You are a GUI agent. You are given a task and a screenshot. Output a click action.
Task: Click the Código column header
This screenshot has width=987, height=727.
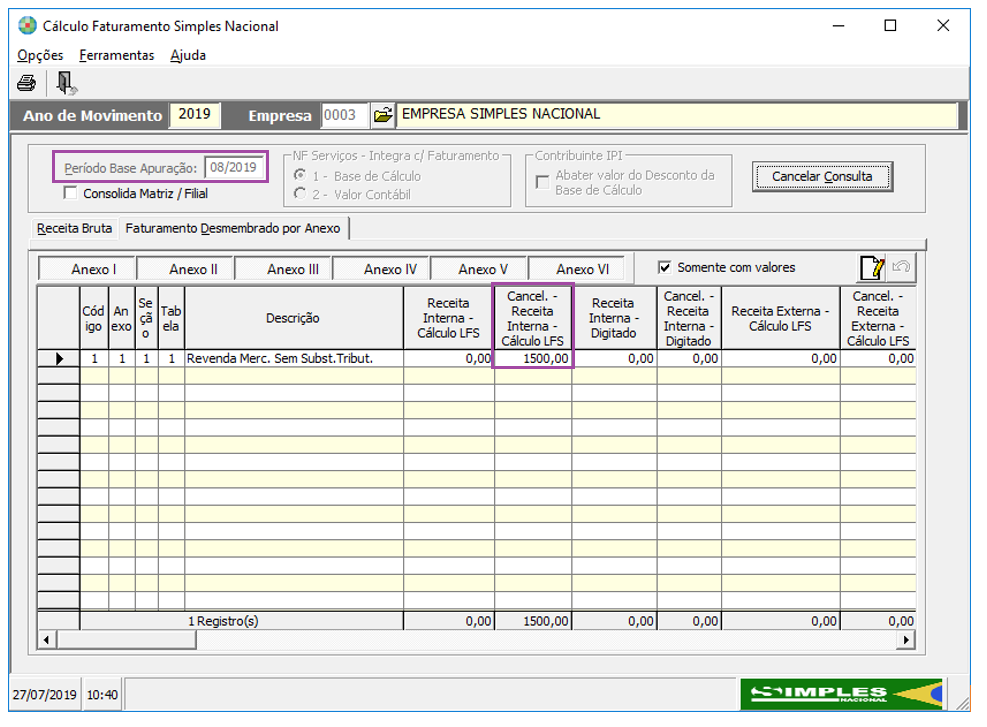point(94,318)
